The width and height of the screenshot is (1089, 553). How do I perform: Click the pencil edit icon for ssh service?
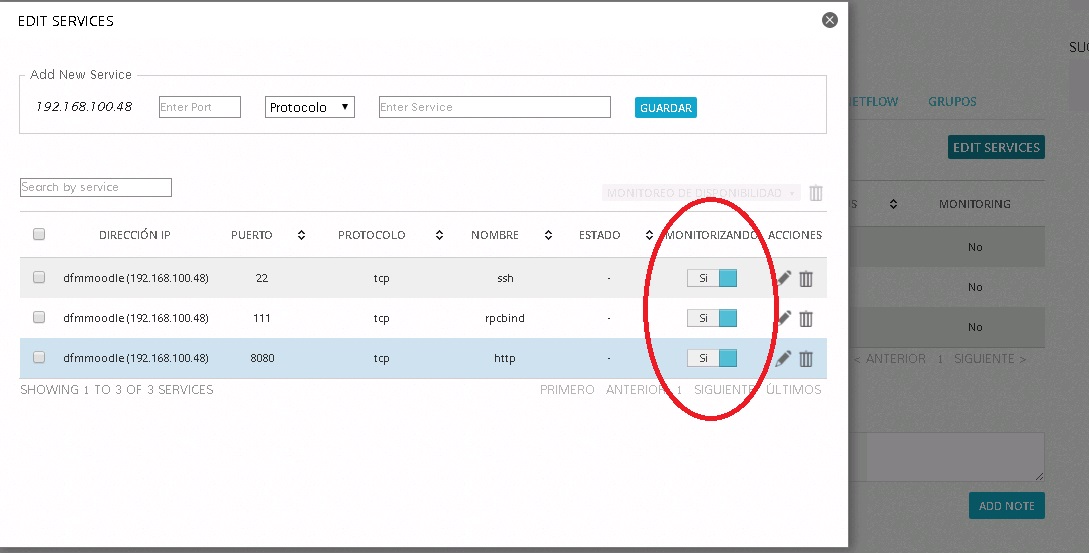coord(784,278)
